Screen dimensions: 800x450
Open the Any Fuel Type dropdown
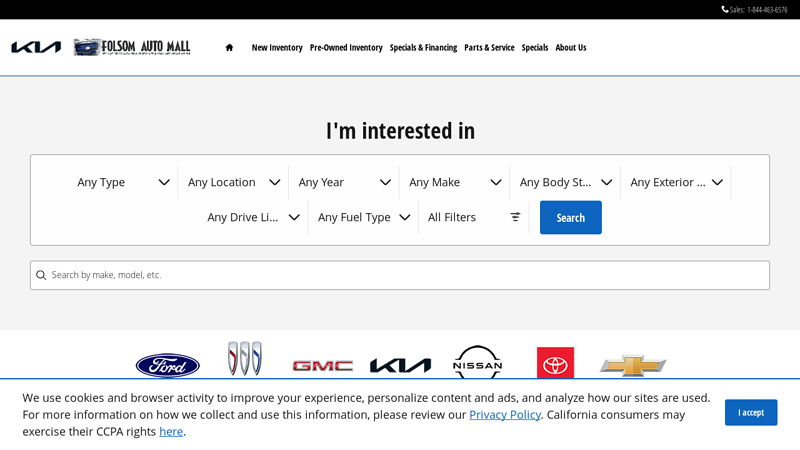[x=363, y=217]
